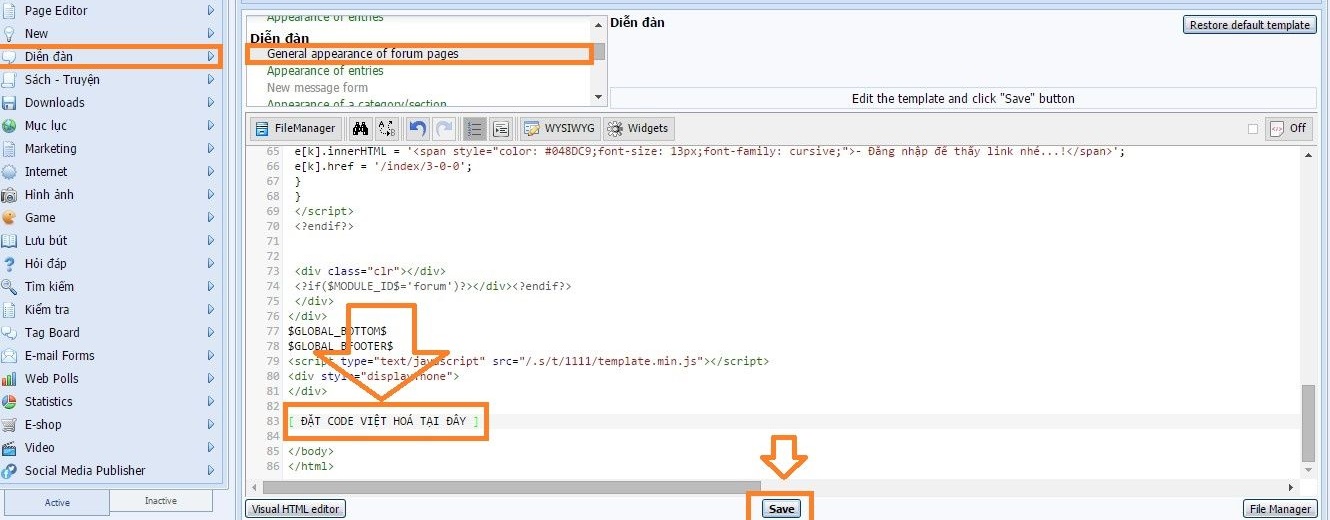
Task: Click the Social Media Publisher icon
Action: click(x=9, y=470)
